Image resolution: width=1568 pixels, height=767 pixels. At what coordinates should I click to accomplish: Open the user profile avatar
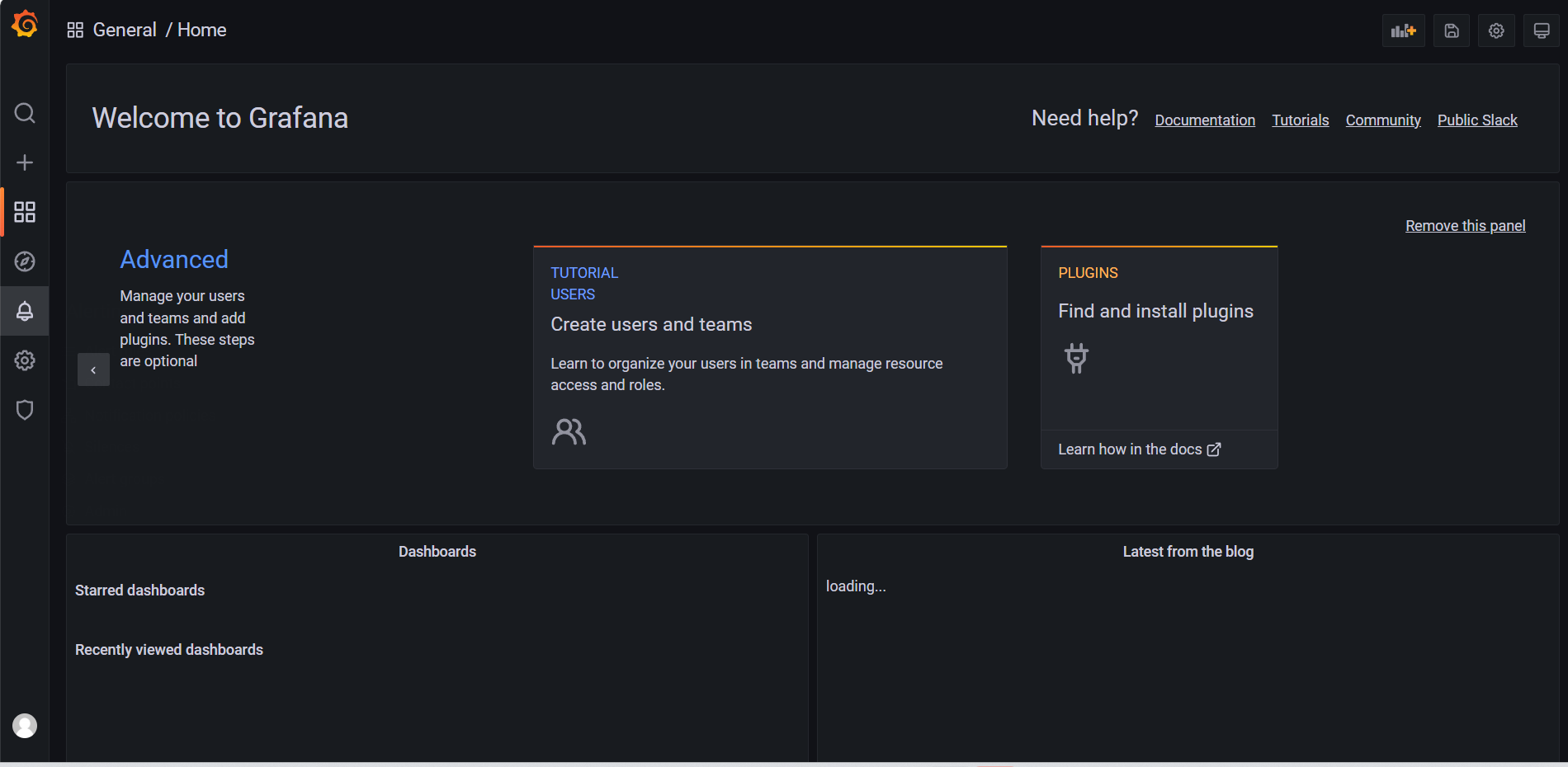[25, 726]
